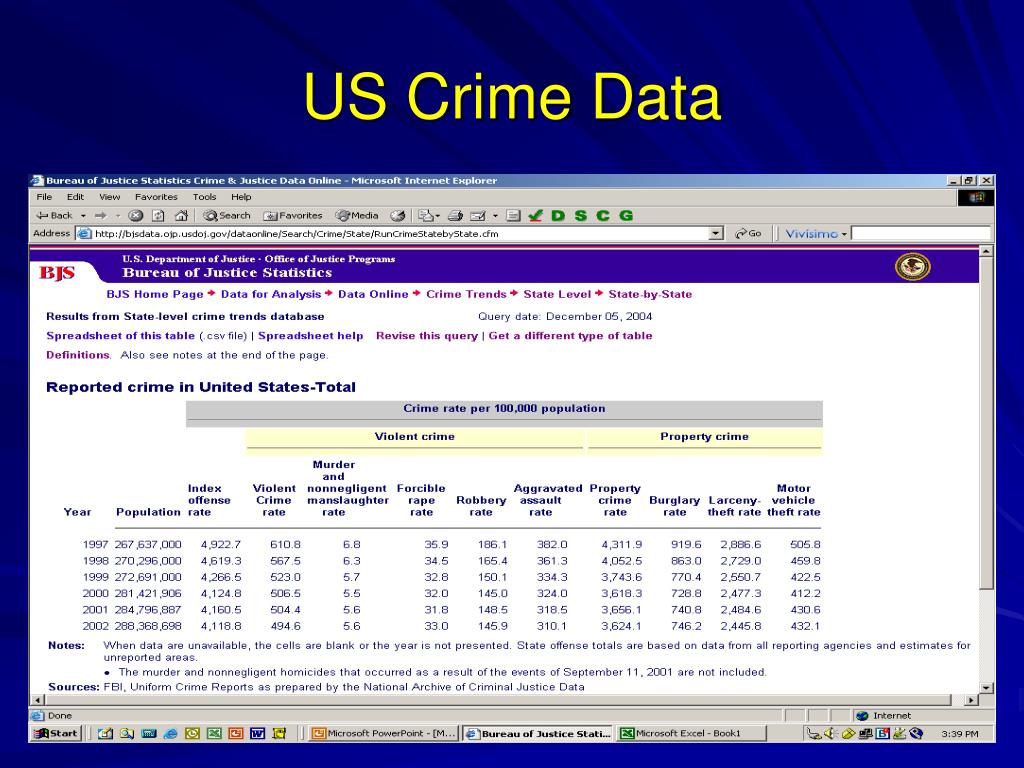Open the Search pane from the toolbar
The width and height of the screenshot is (1024, 768).
click(x=227, y=216)
